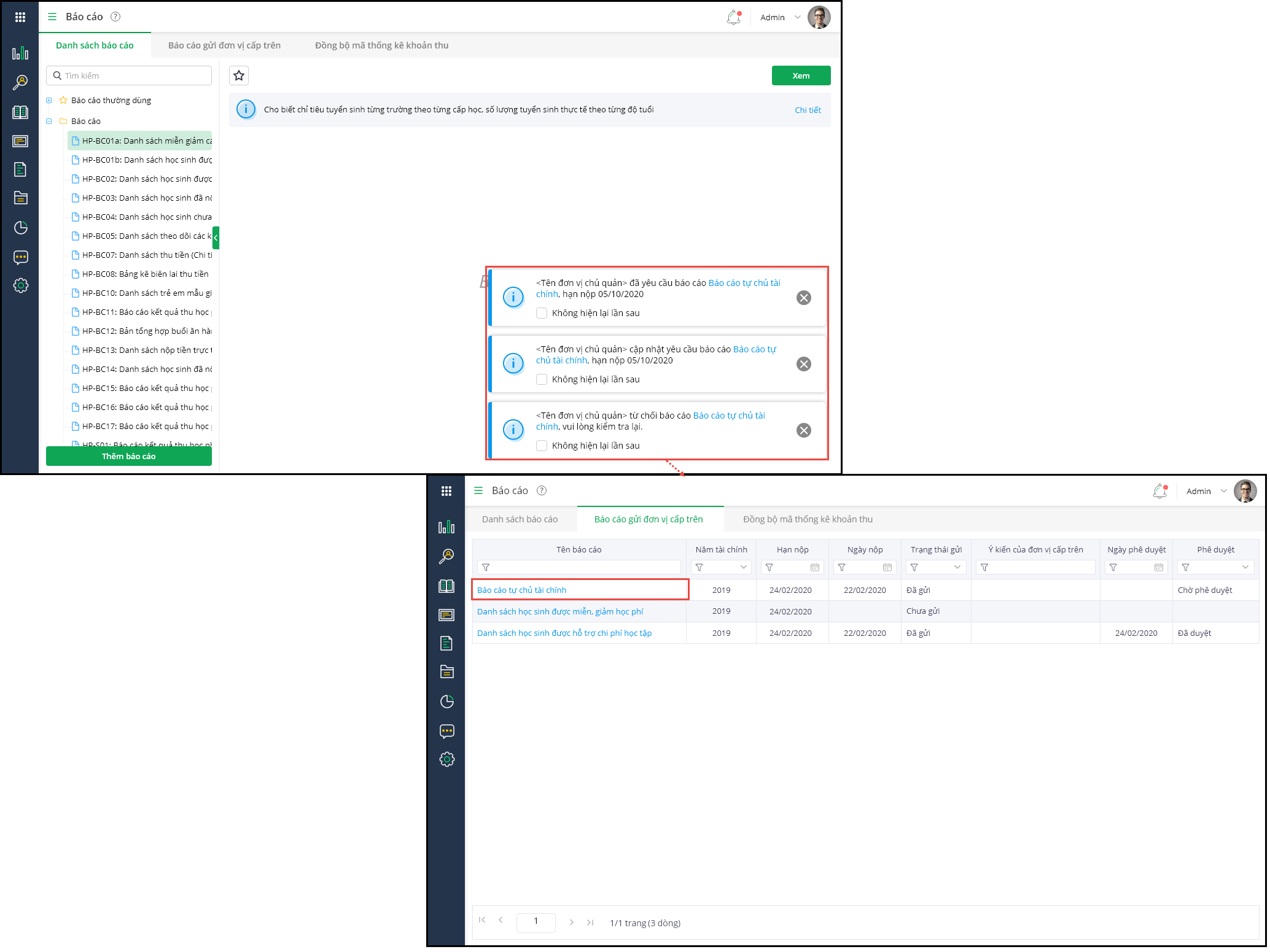Open the notification bell in top window
Screen dimensions: 1270x952
click(733, 17)
